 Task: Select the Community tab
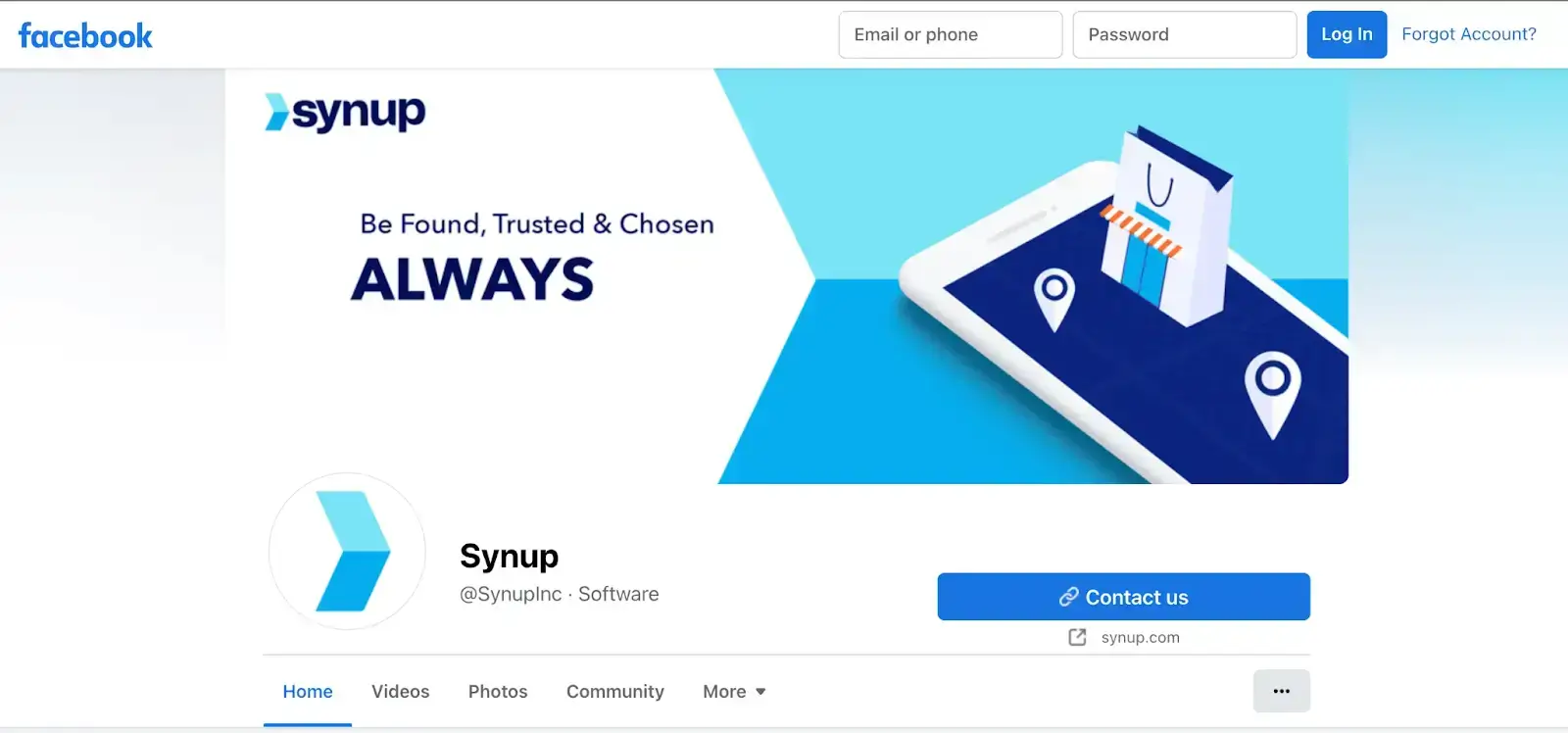(615, 691)
